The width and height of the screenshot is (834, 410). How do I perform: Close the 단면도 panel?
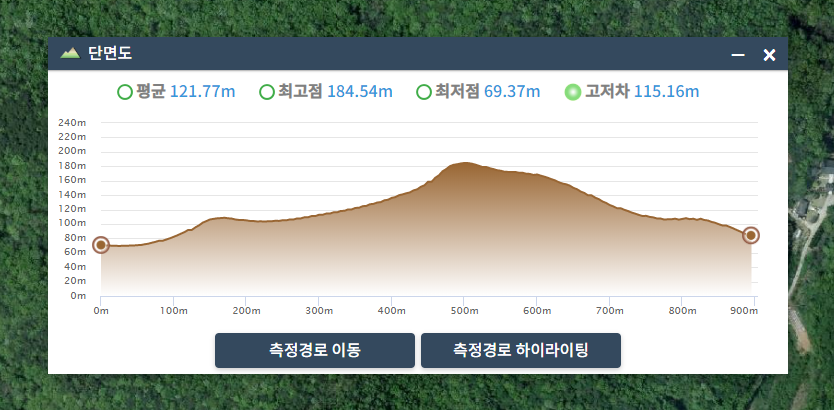769,55
